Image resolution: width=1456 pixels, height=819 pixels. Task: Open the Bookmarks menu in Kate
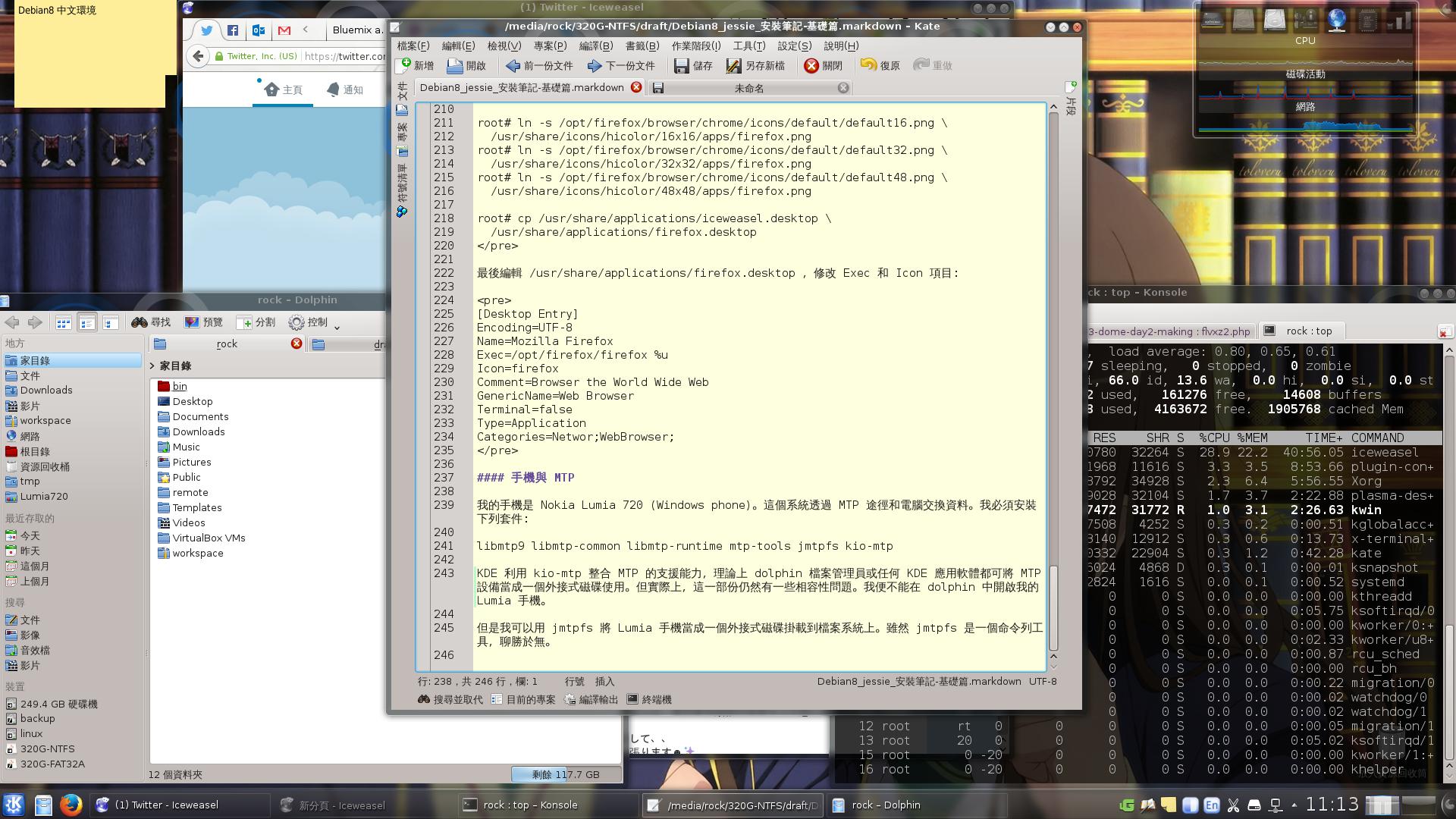[642, 45]
